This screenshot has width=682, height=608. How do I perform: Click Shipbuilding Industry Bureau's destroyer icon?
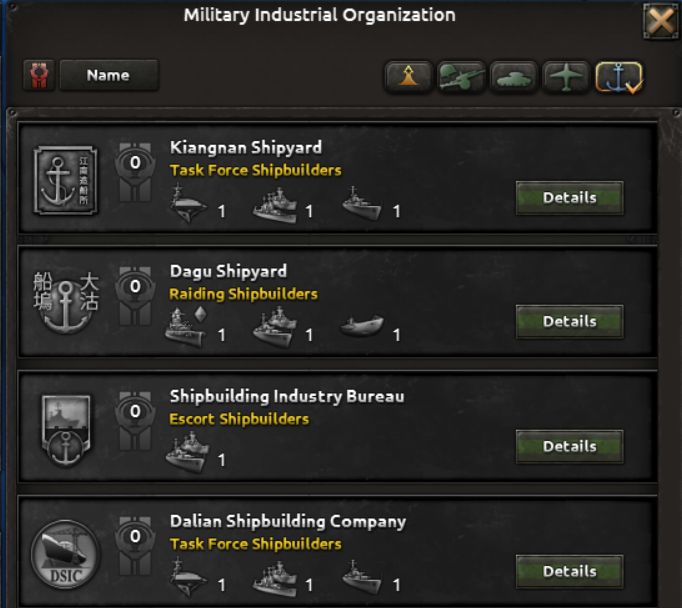click(x=187, y=456)
